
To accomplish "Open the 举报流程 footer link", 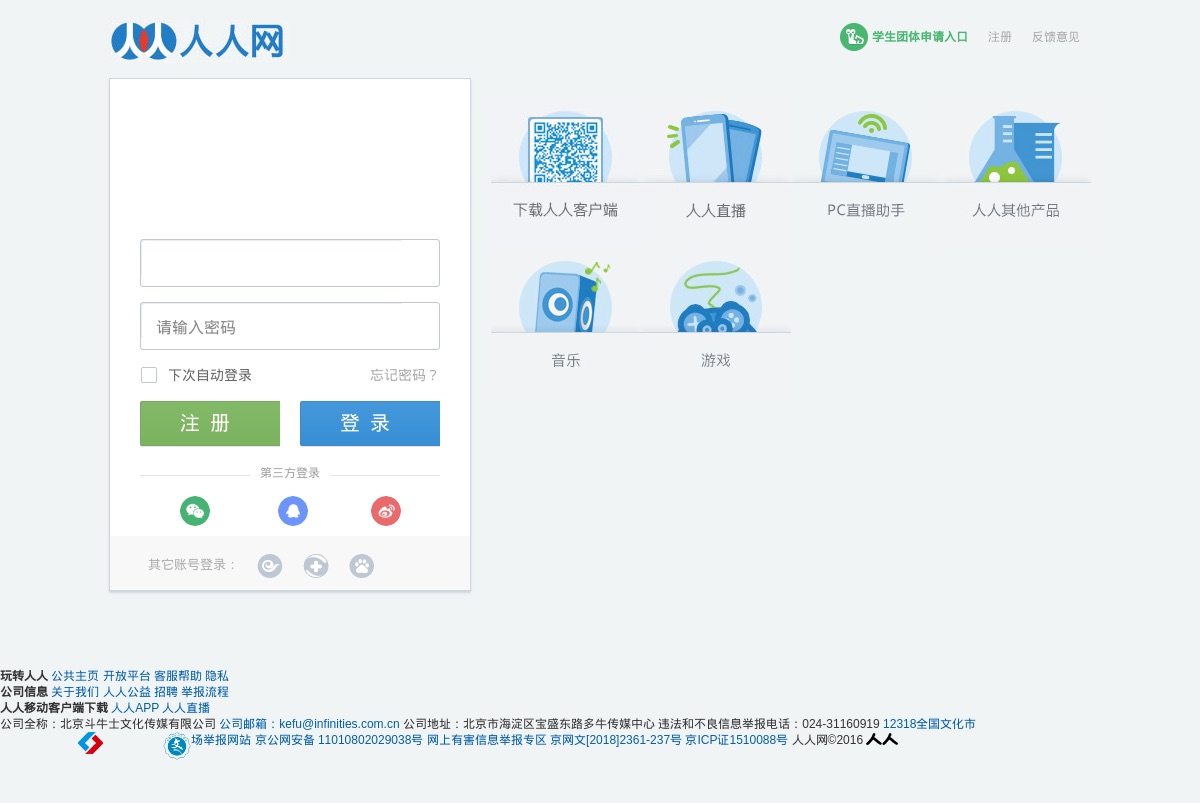I will [205, 692].
